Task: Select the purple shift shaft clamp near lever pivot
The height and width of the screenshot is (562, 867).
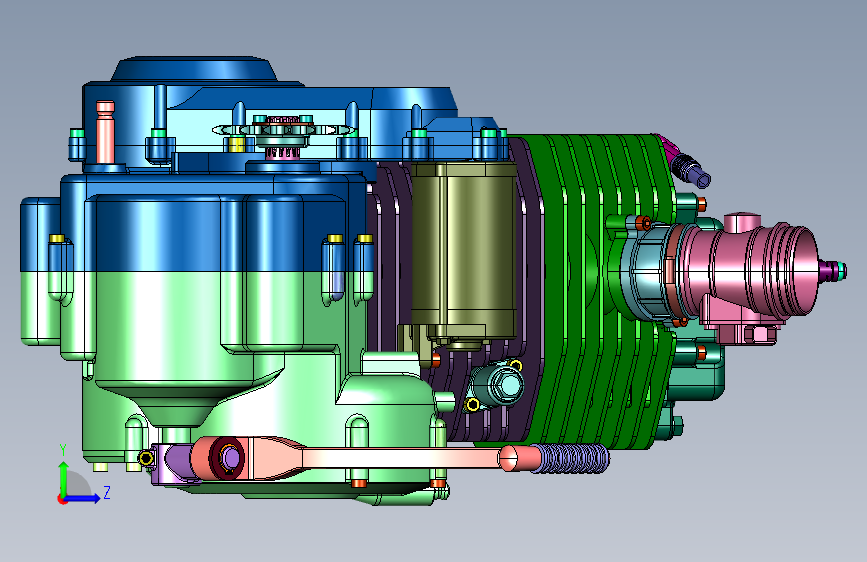Action: pyautogui.click(x=173, y=465)
